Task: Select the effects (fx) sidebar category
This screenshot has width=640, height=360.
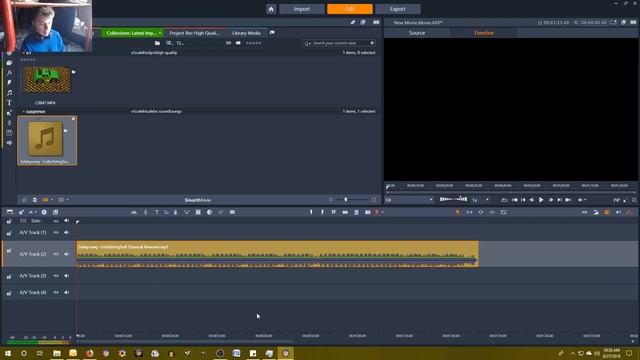Action: [x=9, y=73]
